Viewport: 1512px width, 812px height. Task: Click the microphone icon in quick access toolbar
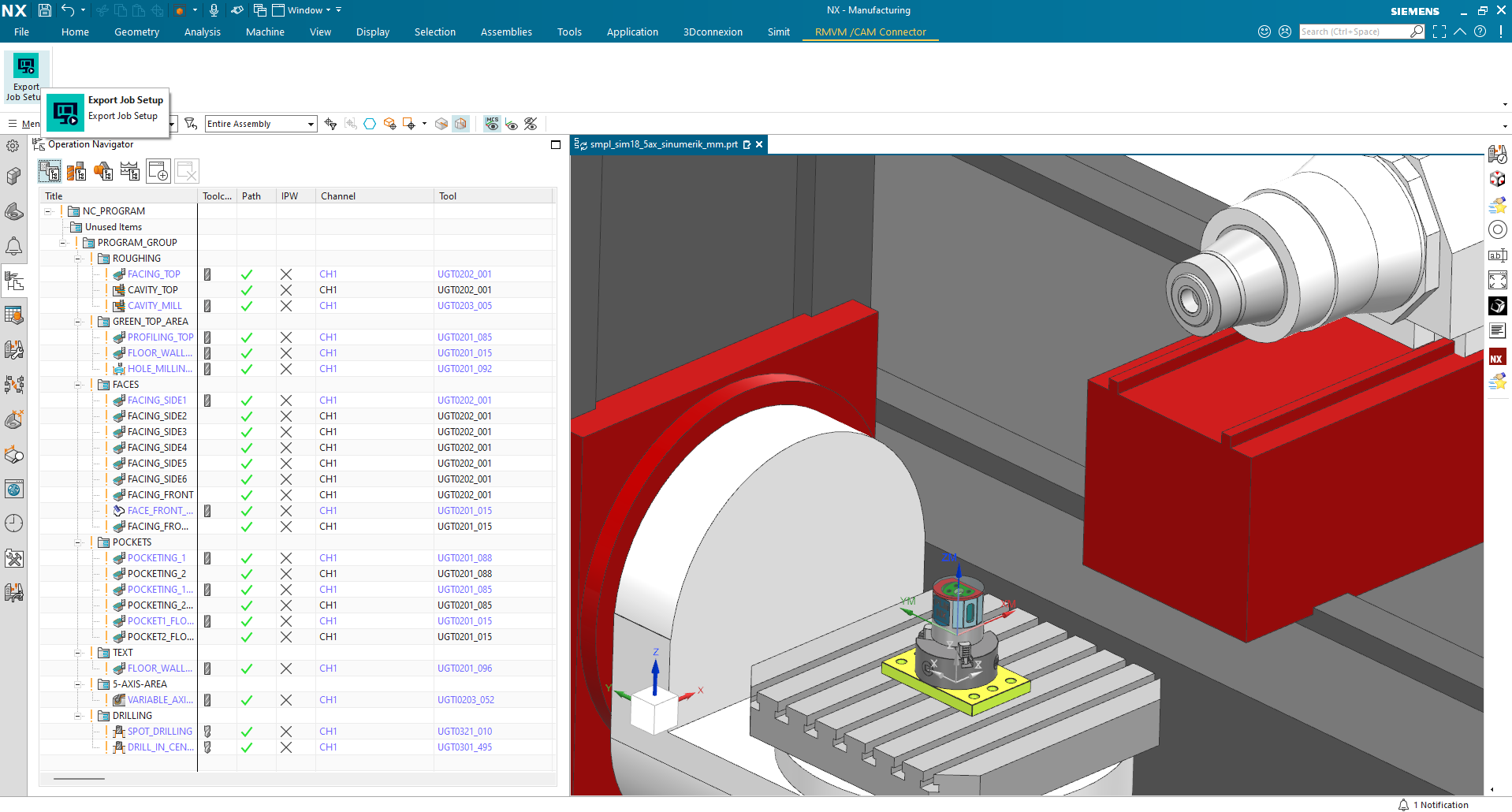213,10
